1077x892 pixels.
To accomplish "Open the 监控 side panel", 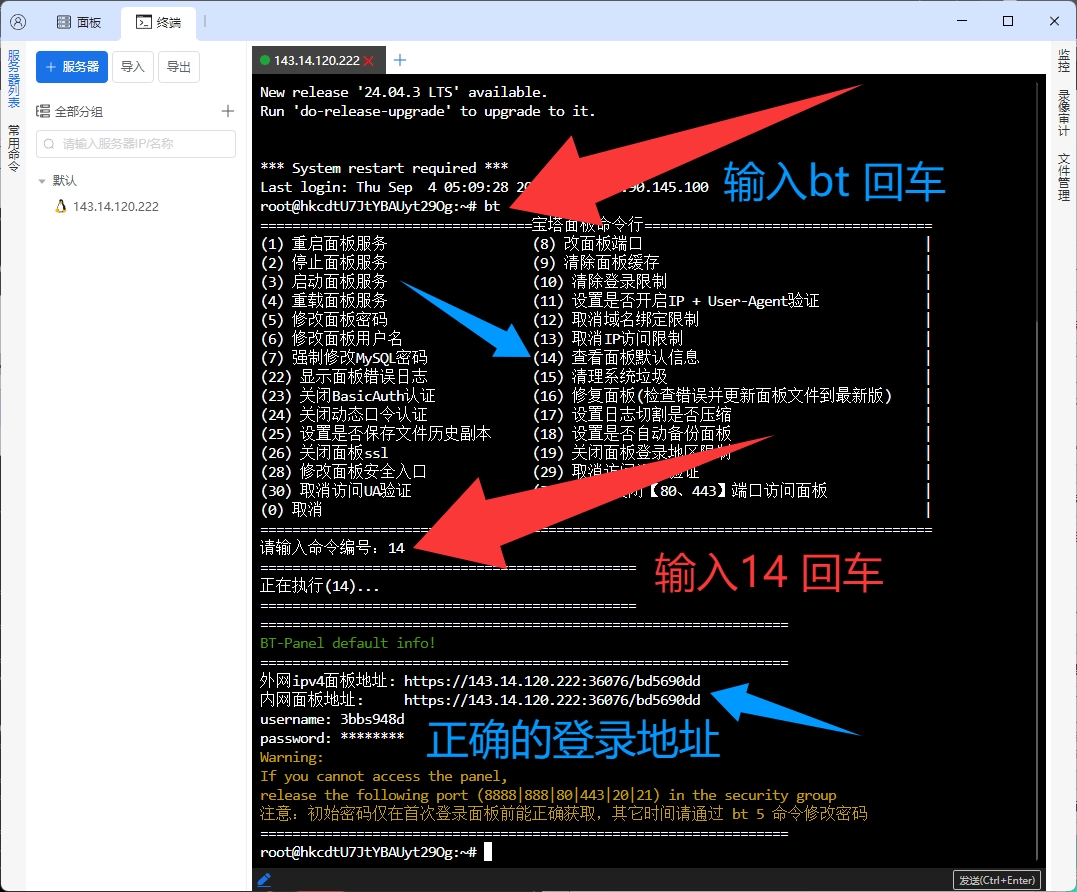I will click(1064, 60).
